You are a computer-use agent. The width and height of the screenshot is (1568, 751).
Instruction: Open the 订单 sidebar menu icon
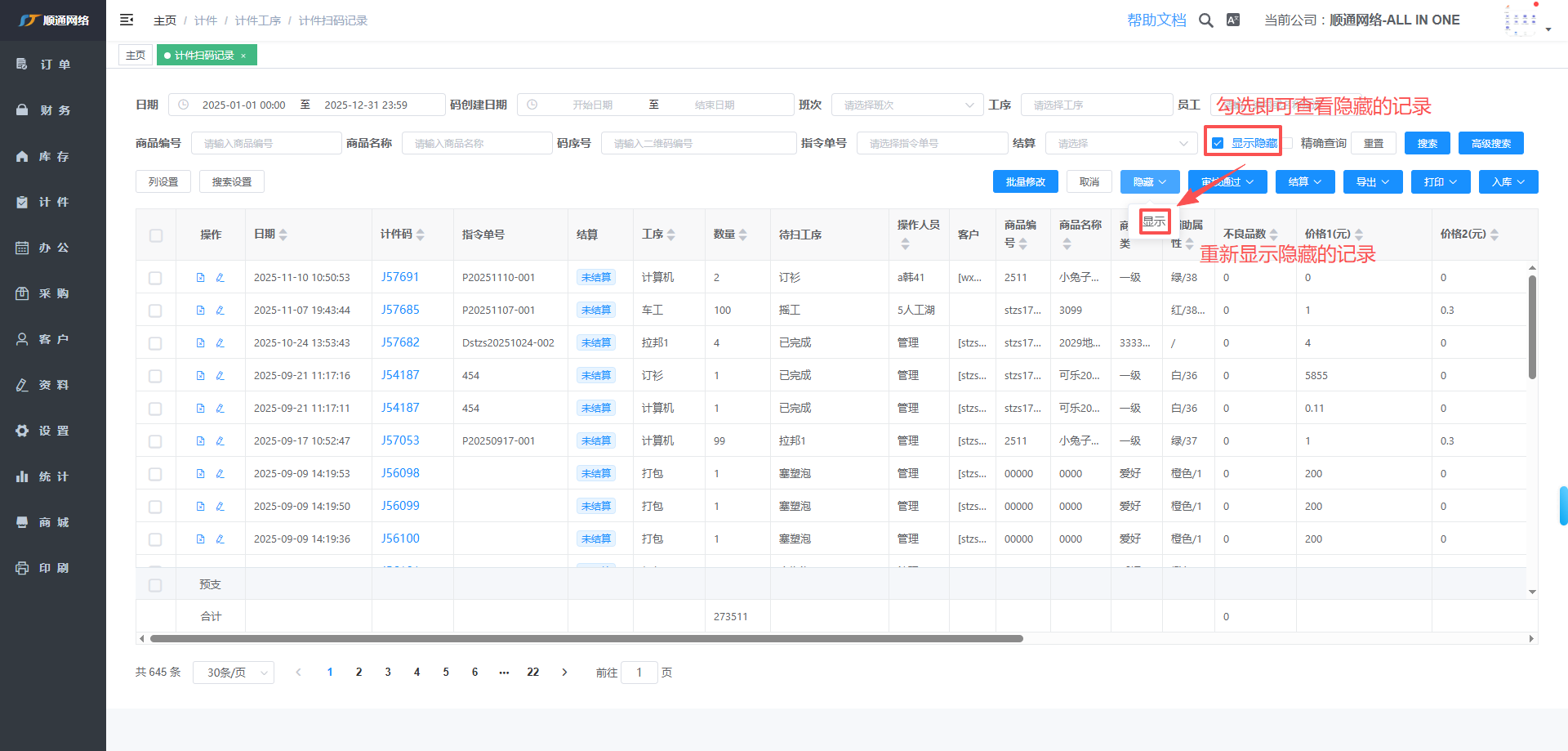[x=22, y=64]
